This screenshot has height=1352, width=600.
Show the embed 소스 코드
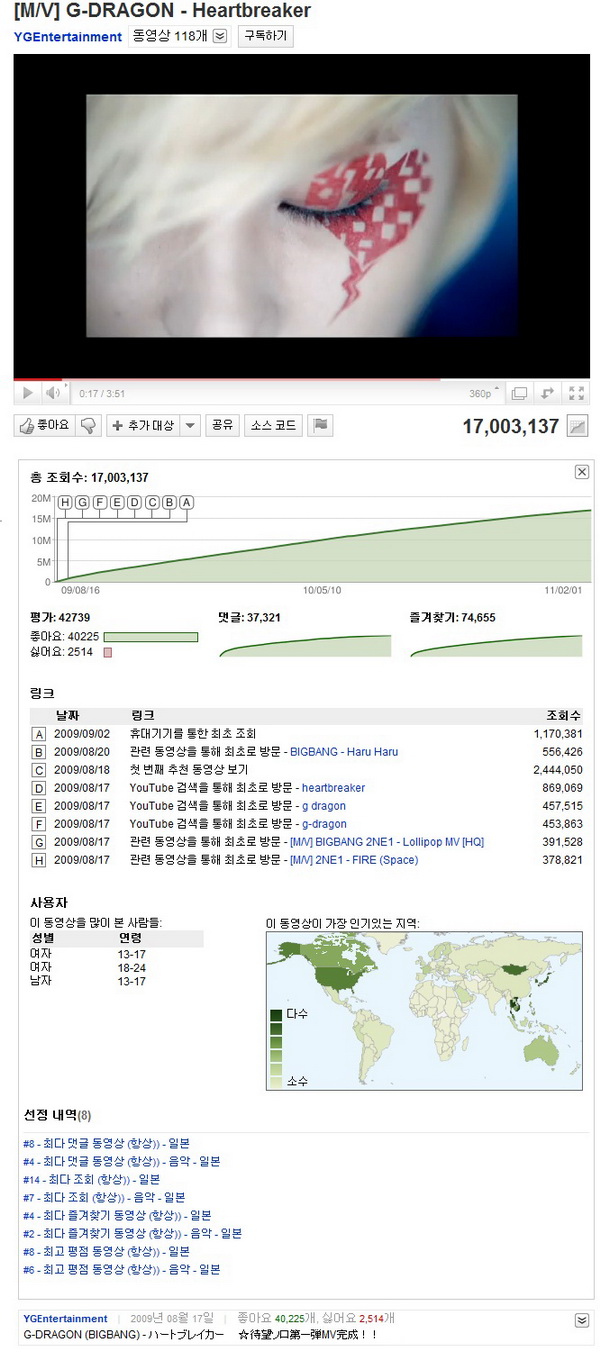click(x=273, y=425)
